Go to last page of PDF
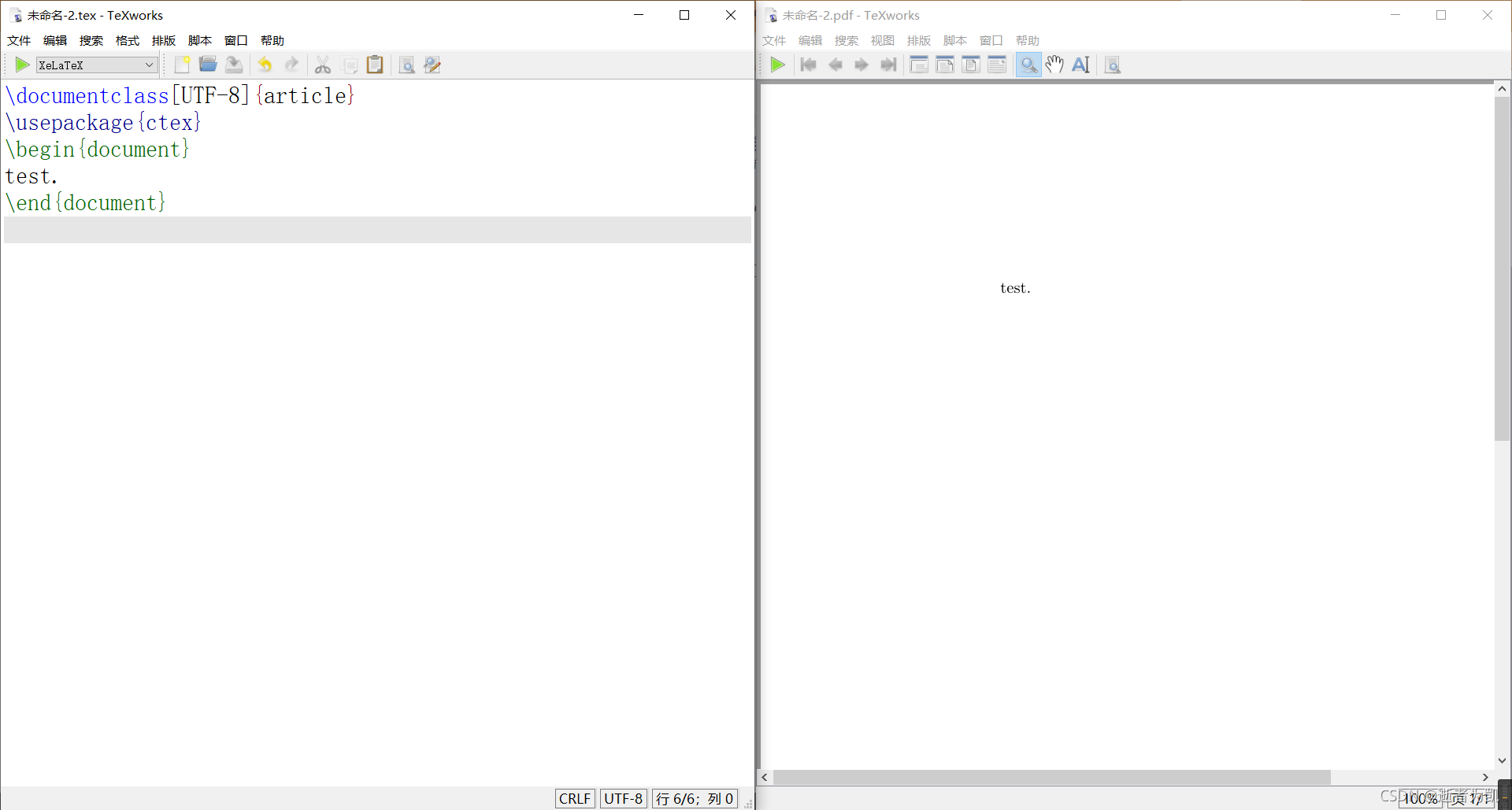This screenshot has height=810, width=1512. tap(888, 65)
